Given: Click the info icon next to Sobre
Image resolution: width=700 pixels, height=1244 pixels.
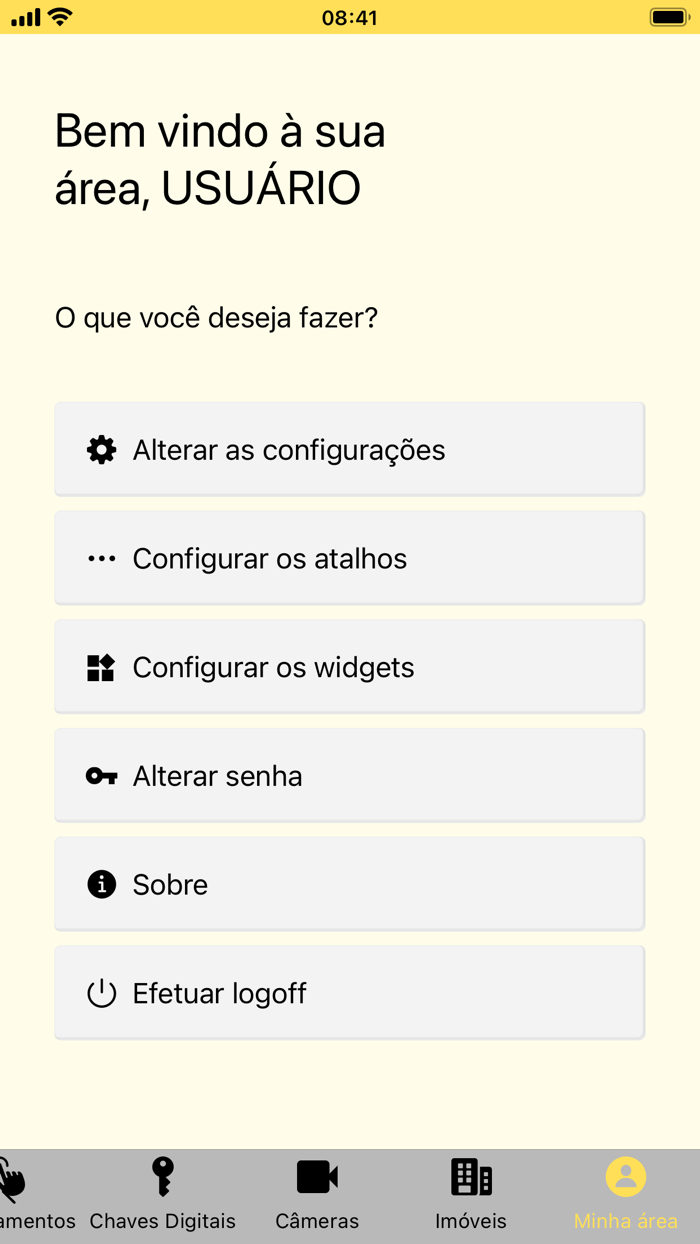Looking at the screenshot, I should 100,884.
